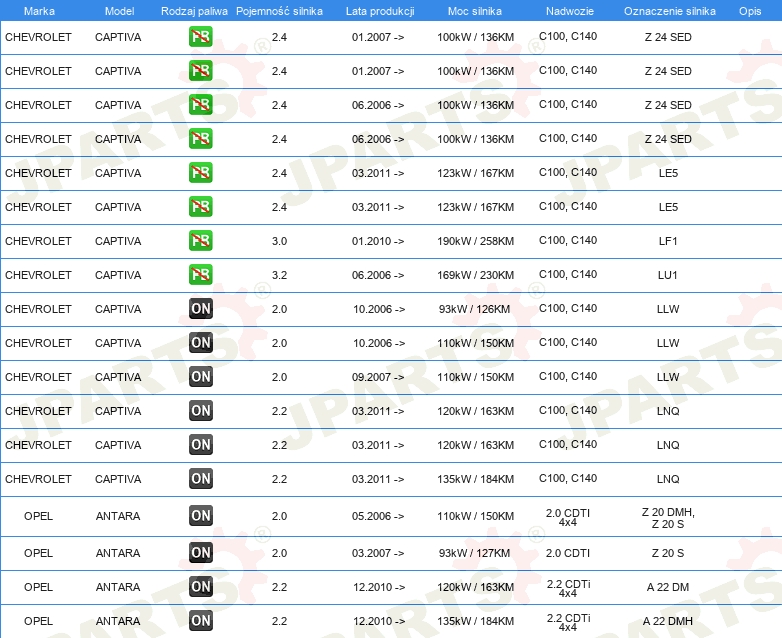The image size is (782, 638).
Task: Select the A 22 DMH engine code cell
Action: point(668,621)
